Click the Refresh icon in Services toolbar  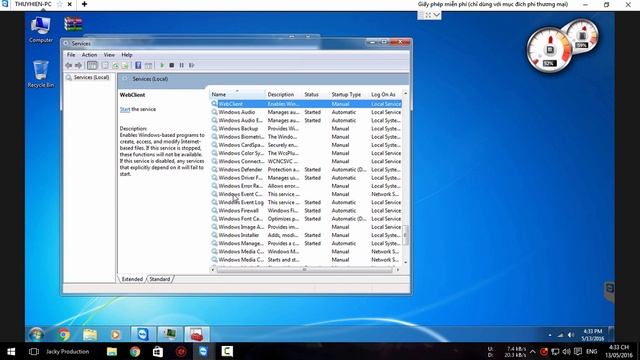pyautogui.click(x=116, y=65)
